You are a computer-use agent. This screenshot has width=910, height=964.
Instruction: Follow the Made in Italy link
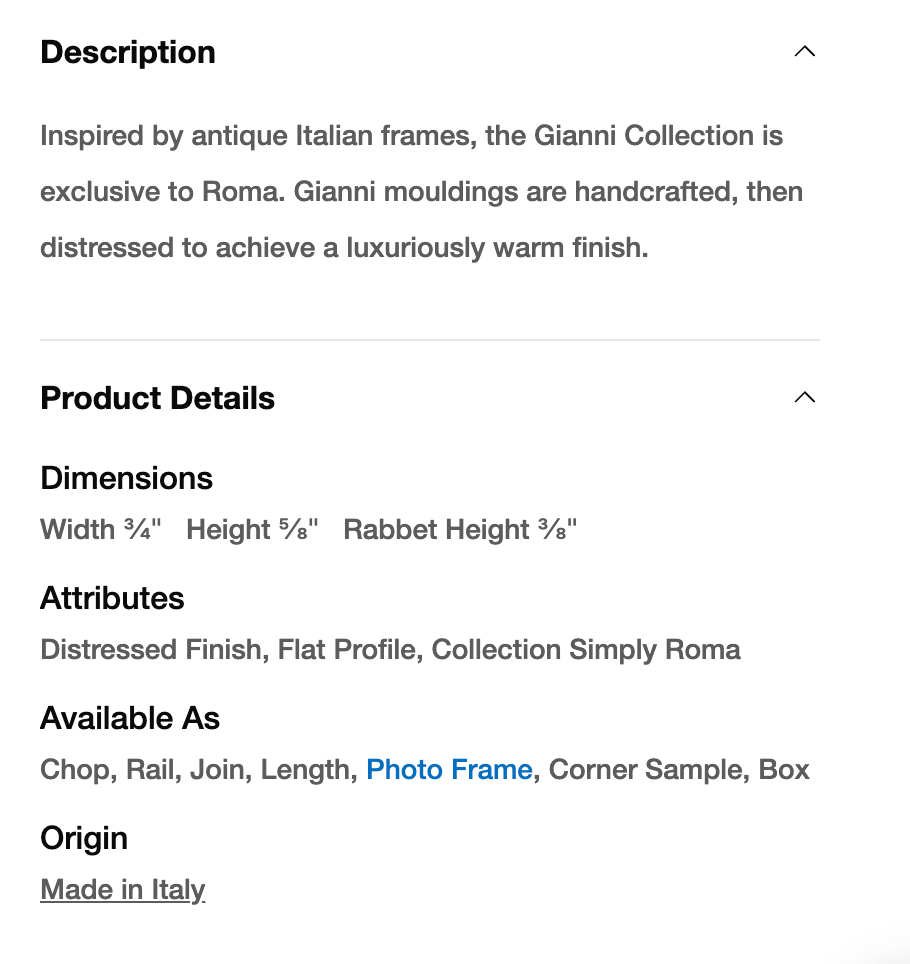coord(122,890)
